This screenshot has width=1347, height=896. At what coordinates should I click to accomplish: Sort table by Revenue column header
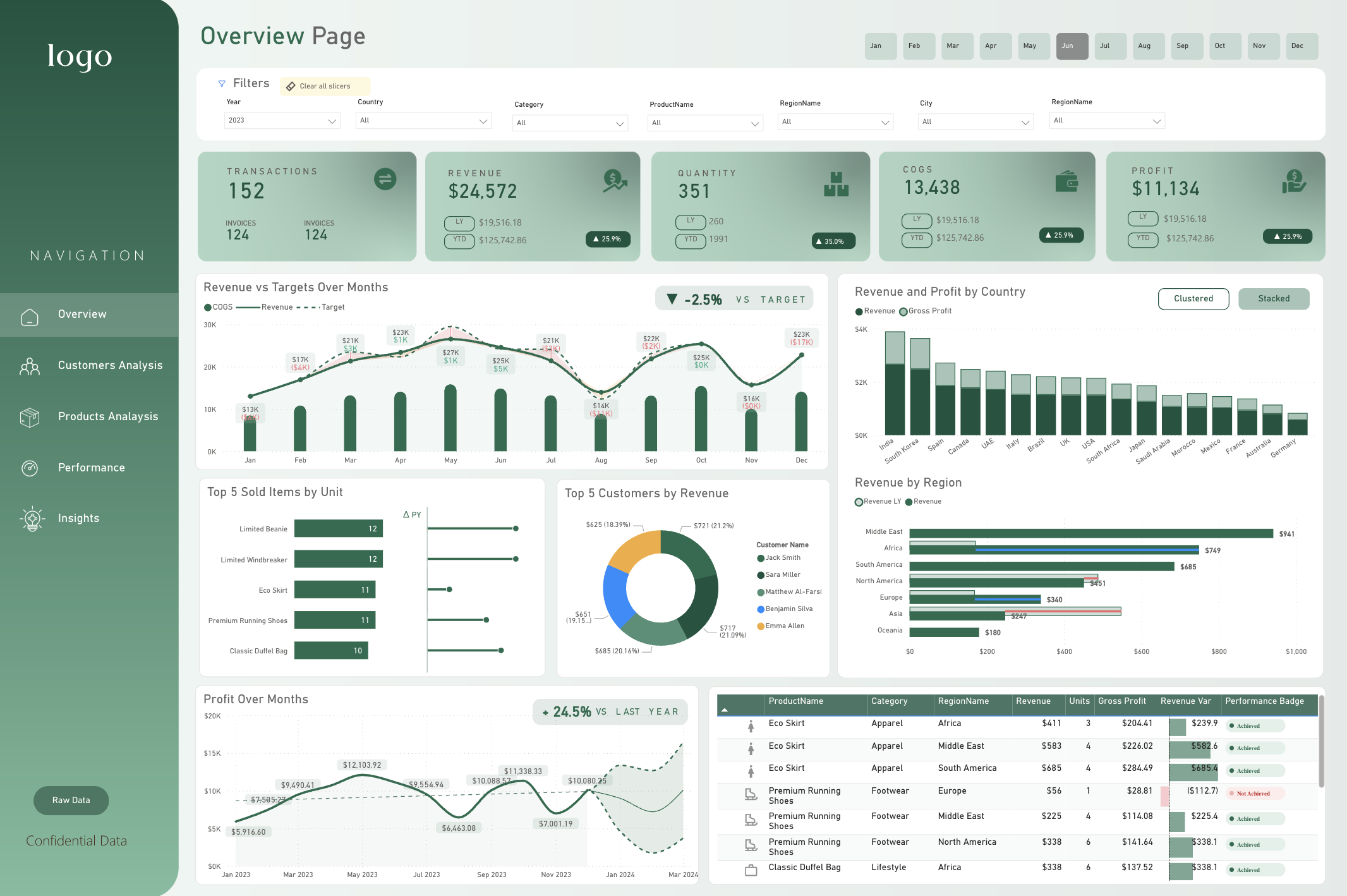pyautogui.click(x=1033, y=701)
